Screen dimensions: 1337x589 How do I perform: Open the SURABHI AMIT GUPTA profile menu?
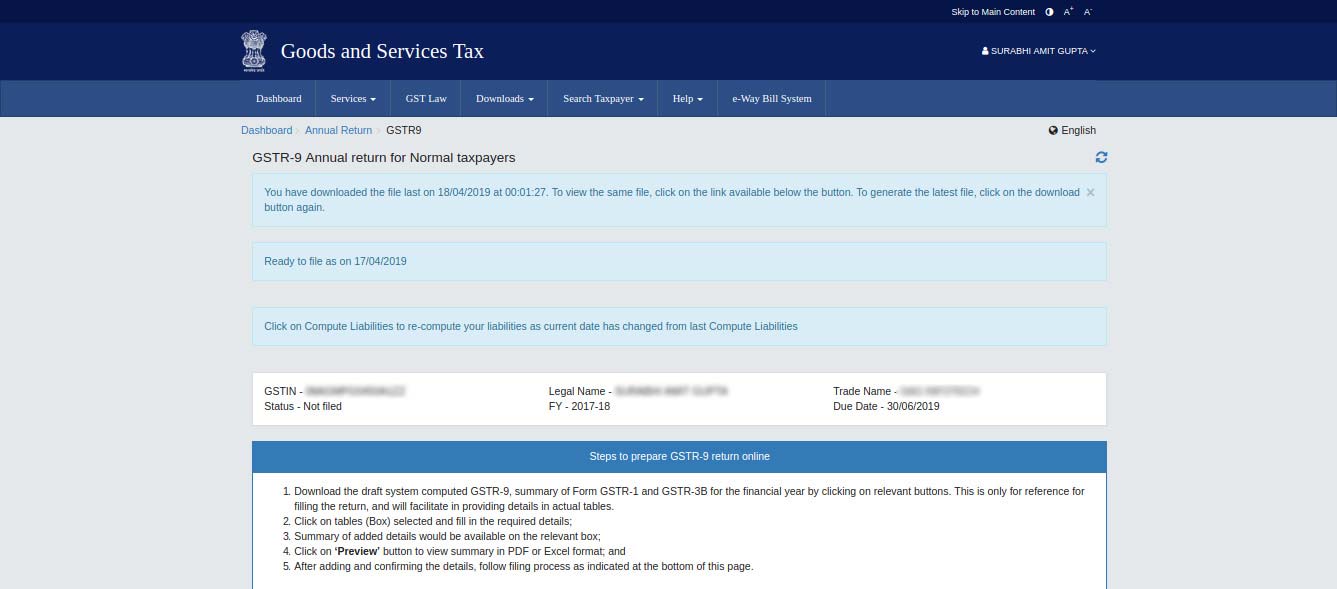(1038, 51)
